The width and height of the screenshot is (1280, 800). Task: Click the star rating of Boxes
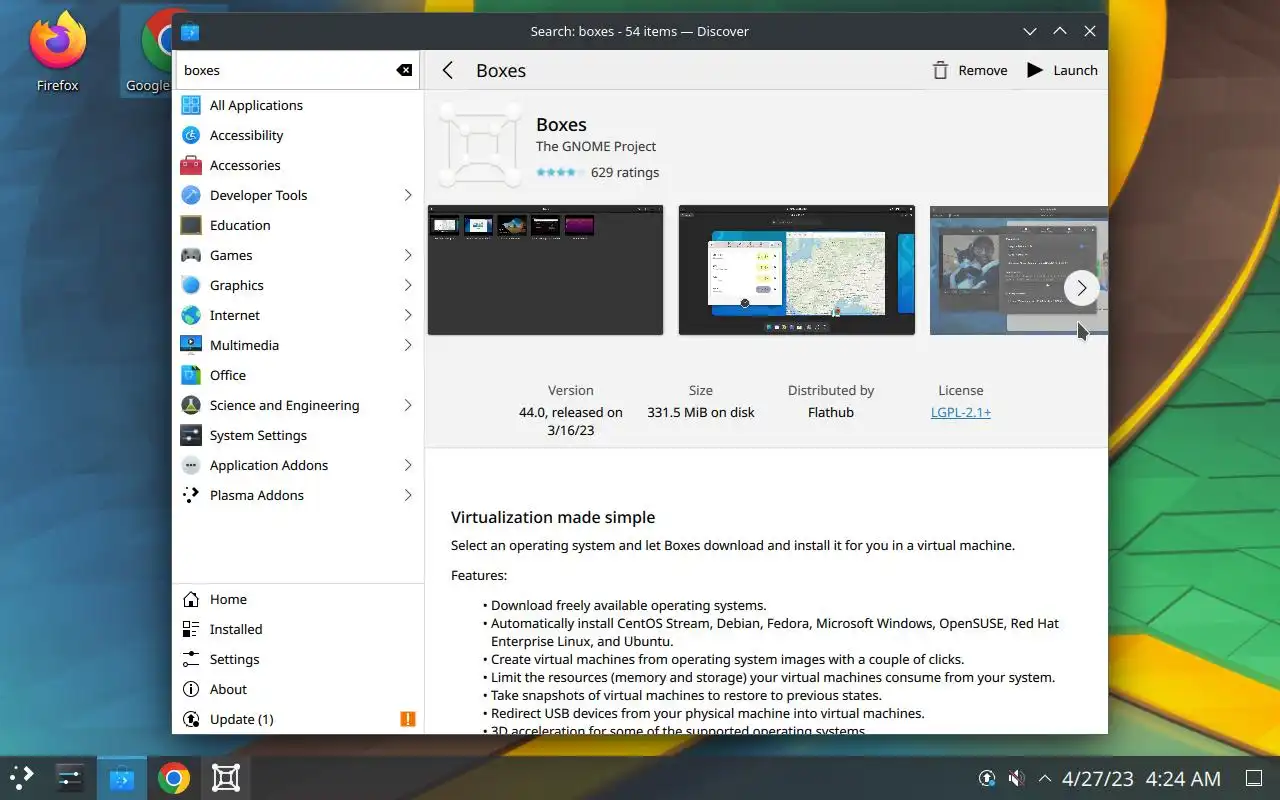[x=560, y=172]
